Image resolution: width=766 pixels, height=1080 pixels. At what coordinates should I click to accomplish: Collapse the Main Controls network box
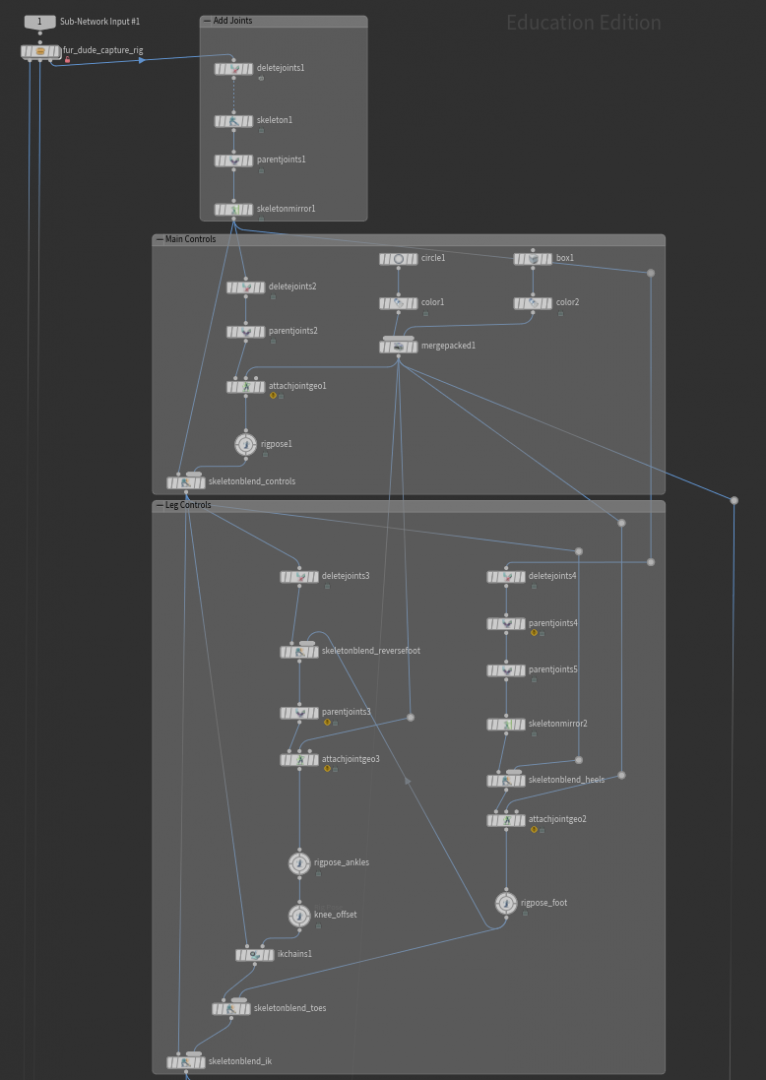[x=159, y=240]
